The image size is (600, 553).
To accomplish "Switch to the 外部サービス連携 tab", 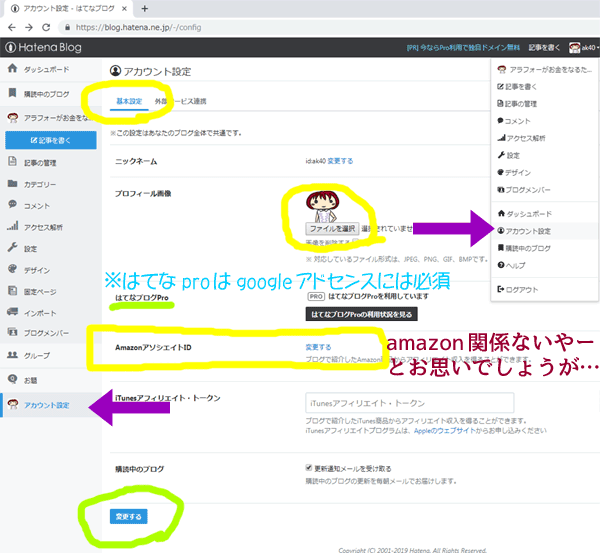I will tap(180, 101).
